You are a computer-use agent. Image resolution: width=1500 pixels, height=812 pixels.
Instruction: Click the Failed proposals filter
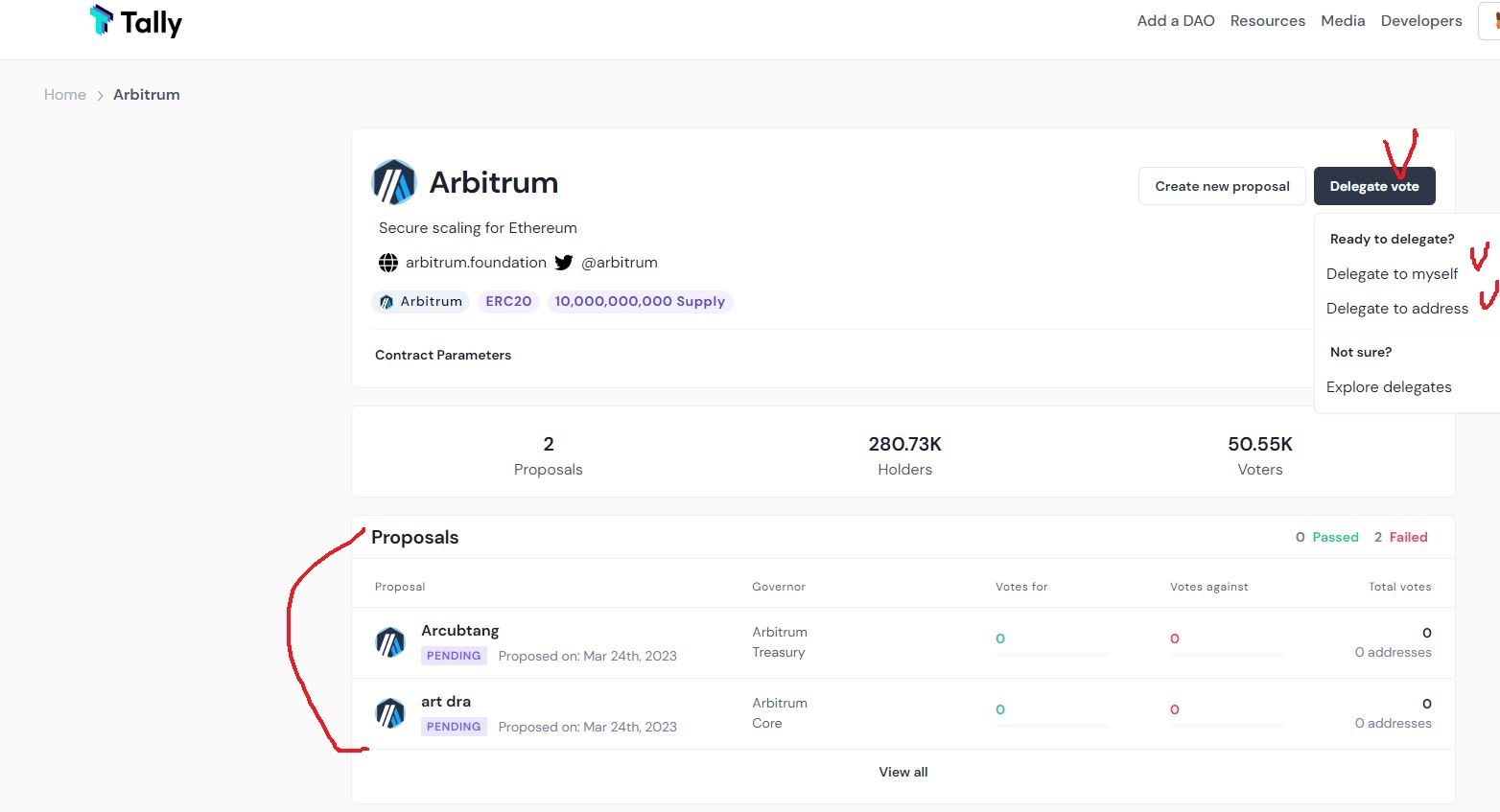(x=1401, y=538)
